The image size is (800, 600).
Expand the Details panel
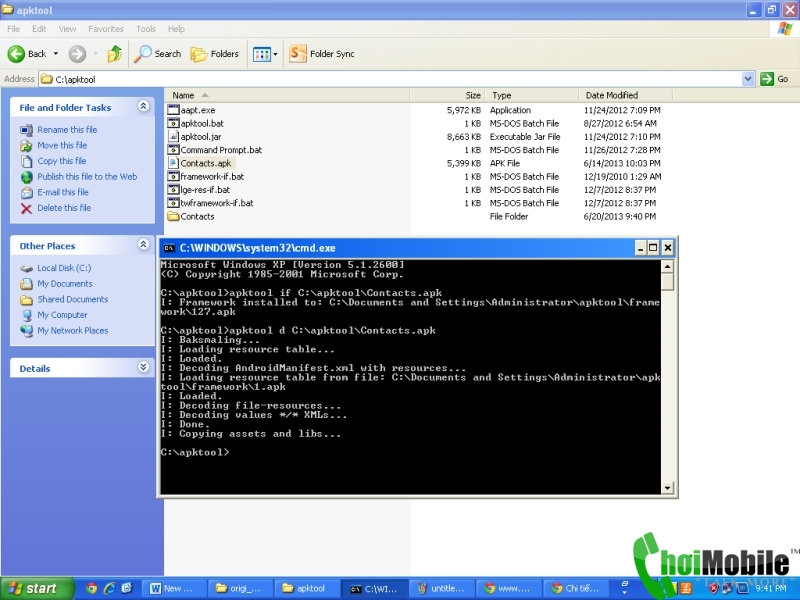click(x=143, y=367)
